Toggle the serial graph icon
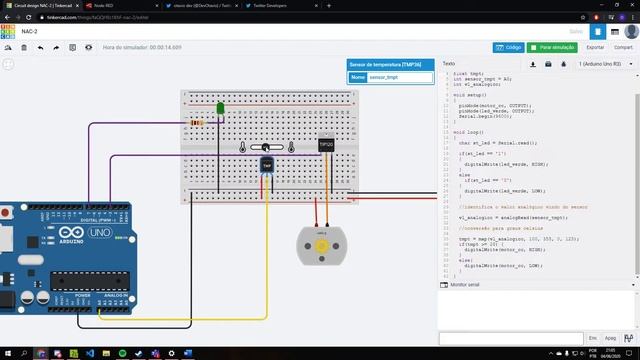This screenshot has width=640, height=360. point(629,338)
